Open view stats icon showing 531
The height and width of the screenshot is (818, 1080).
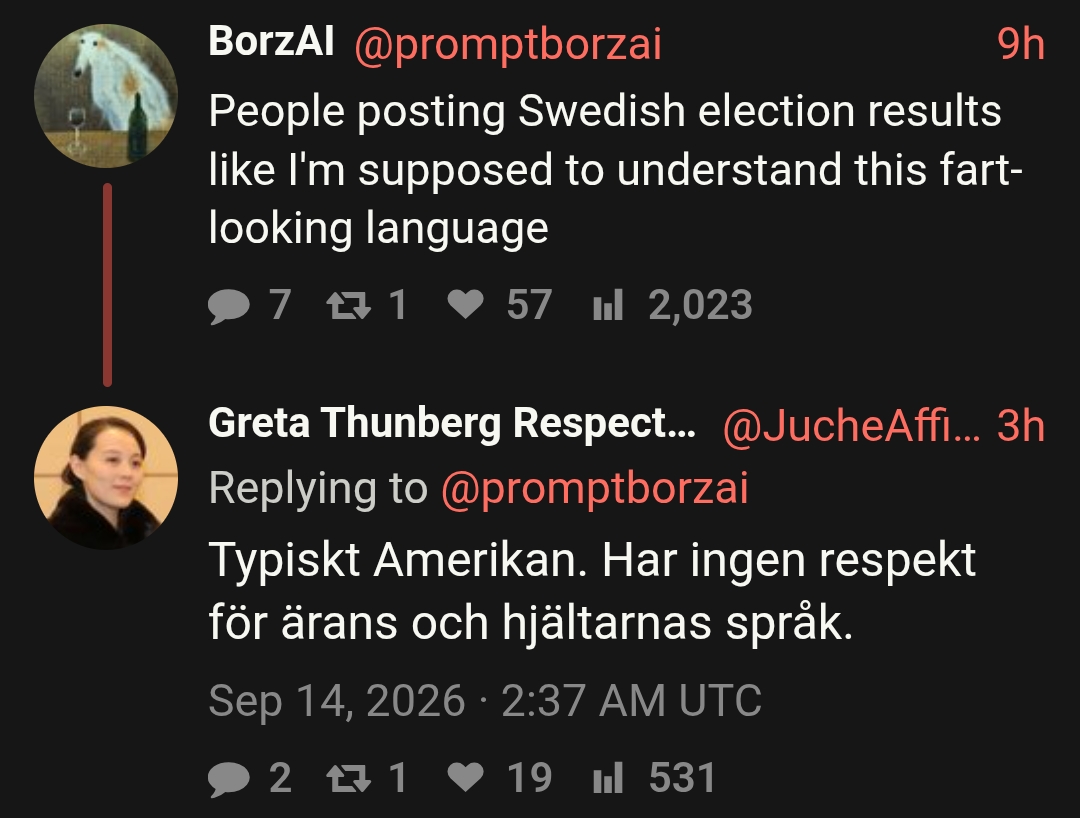(608, 777)
